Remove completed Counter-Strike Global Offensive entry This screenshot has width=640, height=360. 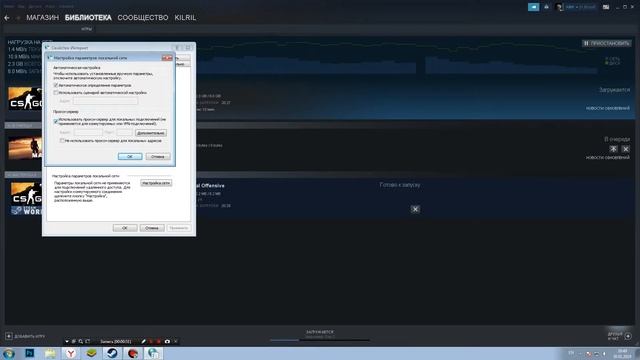point(415,209)
